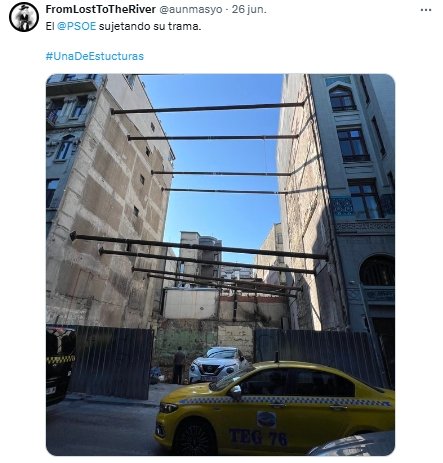Open the attached photo of braced buildings
443x463 pixels.
click(x=220, y=265)
